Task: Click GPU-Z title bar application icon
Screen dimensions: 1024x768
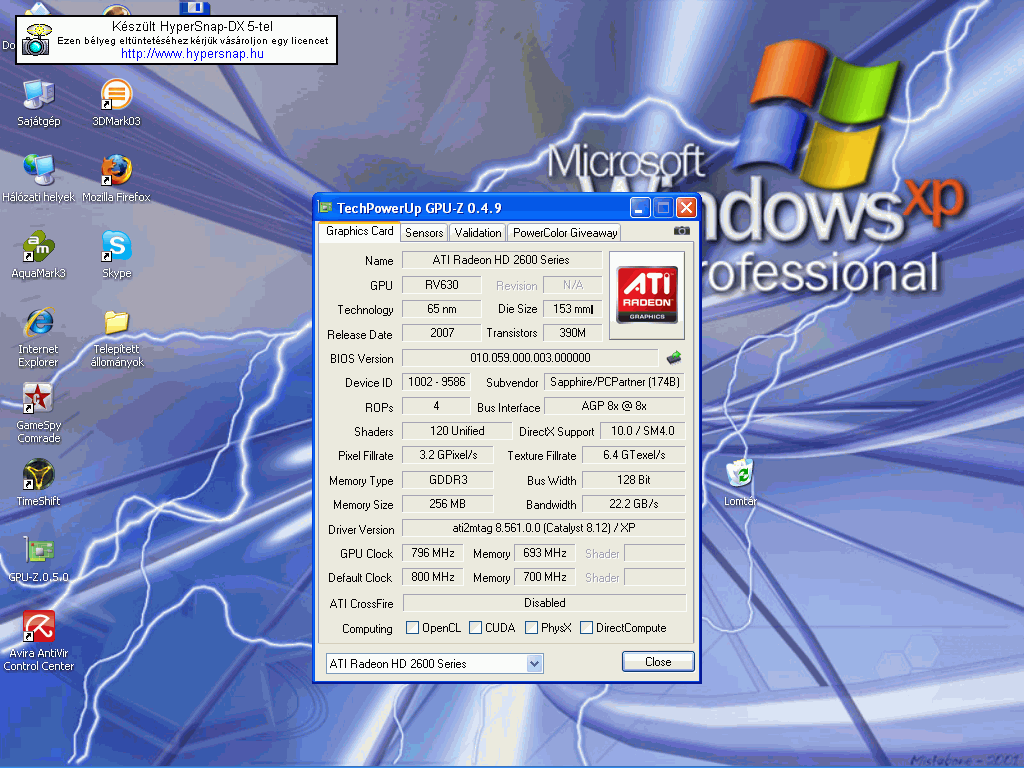Action: point(325,208)
